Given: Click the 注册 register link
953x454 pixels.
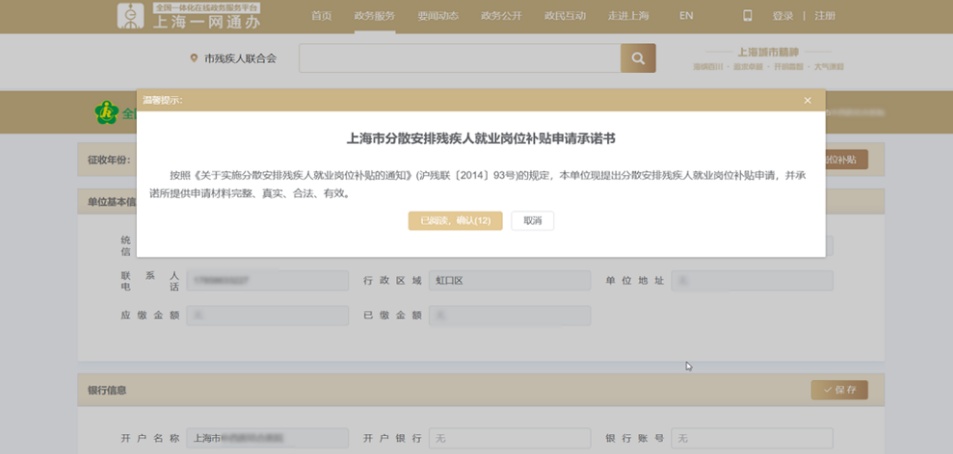Looking at the screenshot, I should coord(824,16).
